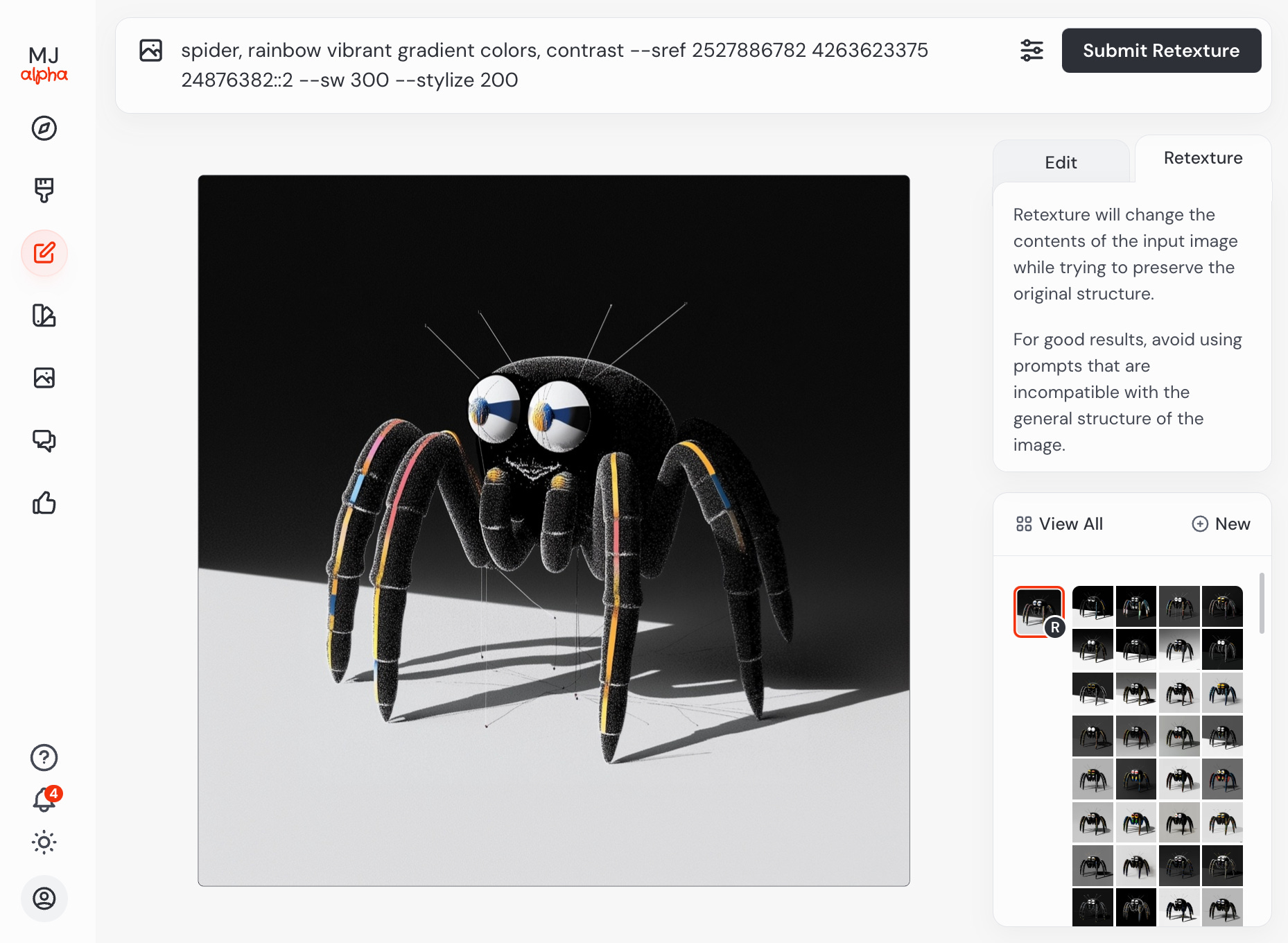Click Submit Retexture button

point(1161,51)
